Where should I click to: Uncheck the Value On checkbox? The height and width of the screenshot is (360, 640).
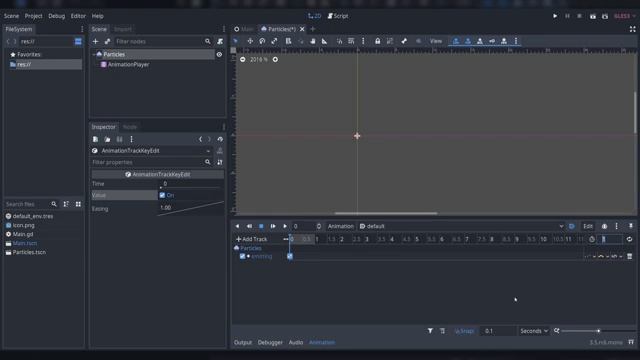[162, 195]
